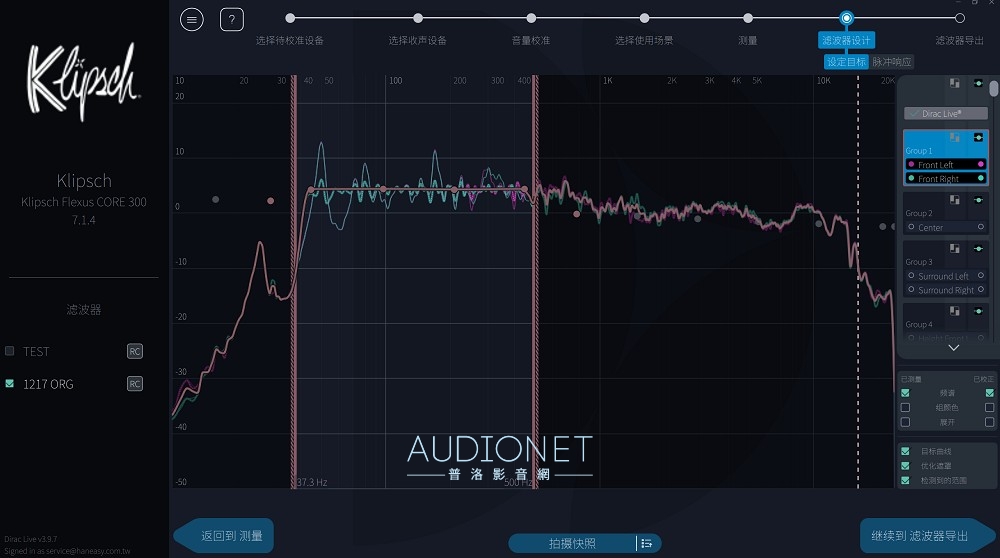The height and width of the screenshot is (558, 1000).
Task: Toggle the Group 2 grouping icon
Action: (x=954, y=200)
